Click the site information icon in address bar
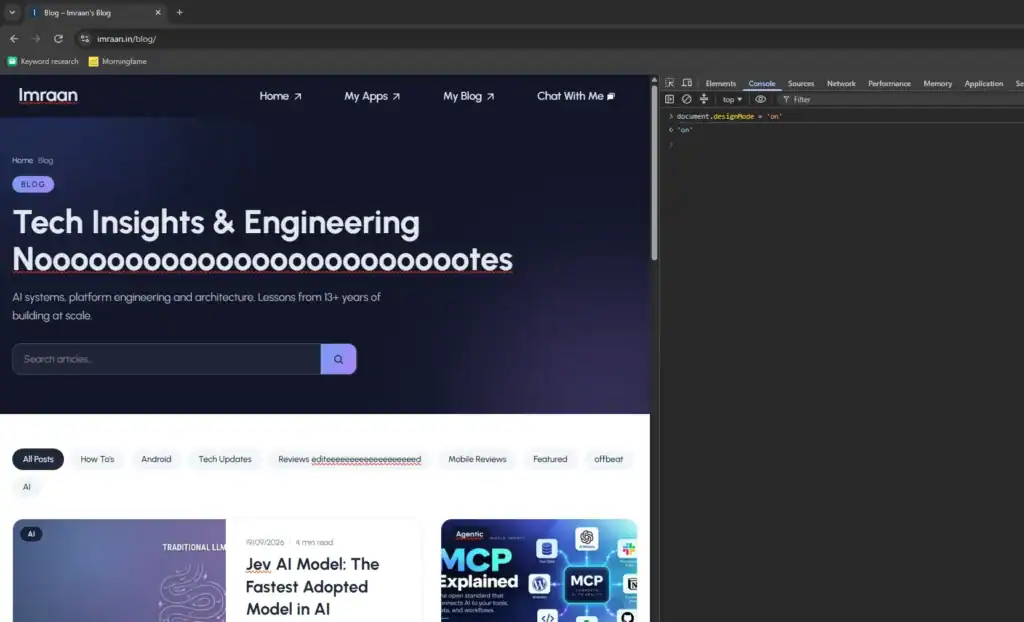 (x=84, y=39)
